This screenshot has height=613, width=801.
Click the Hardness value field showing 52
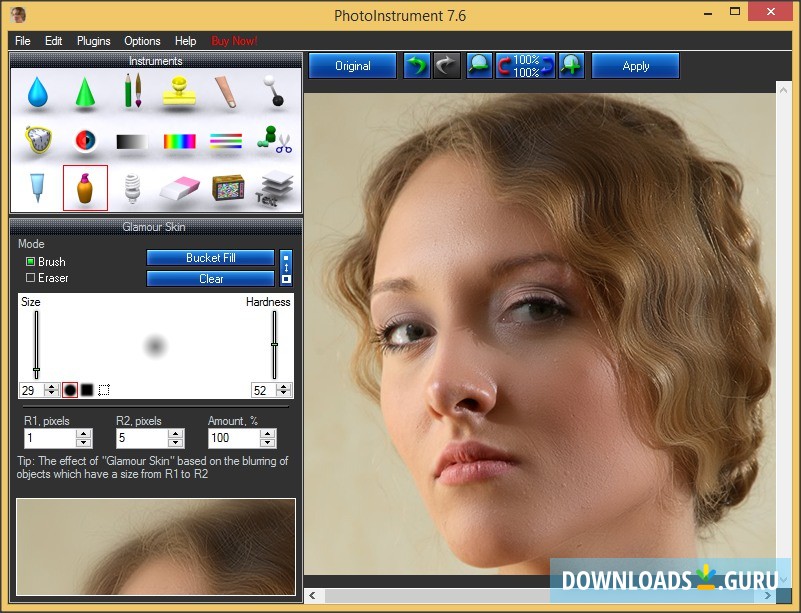(264, 390)
